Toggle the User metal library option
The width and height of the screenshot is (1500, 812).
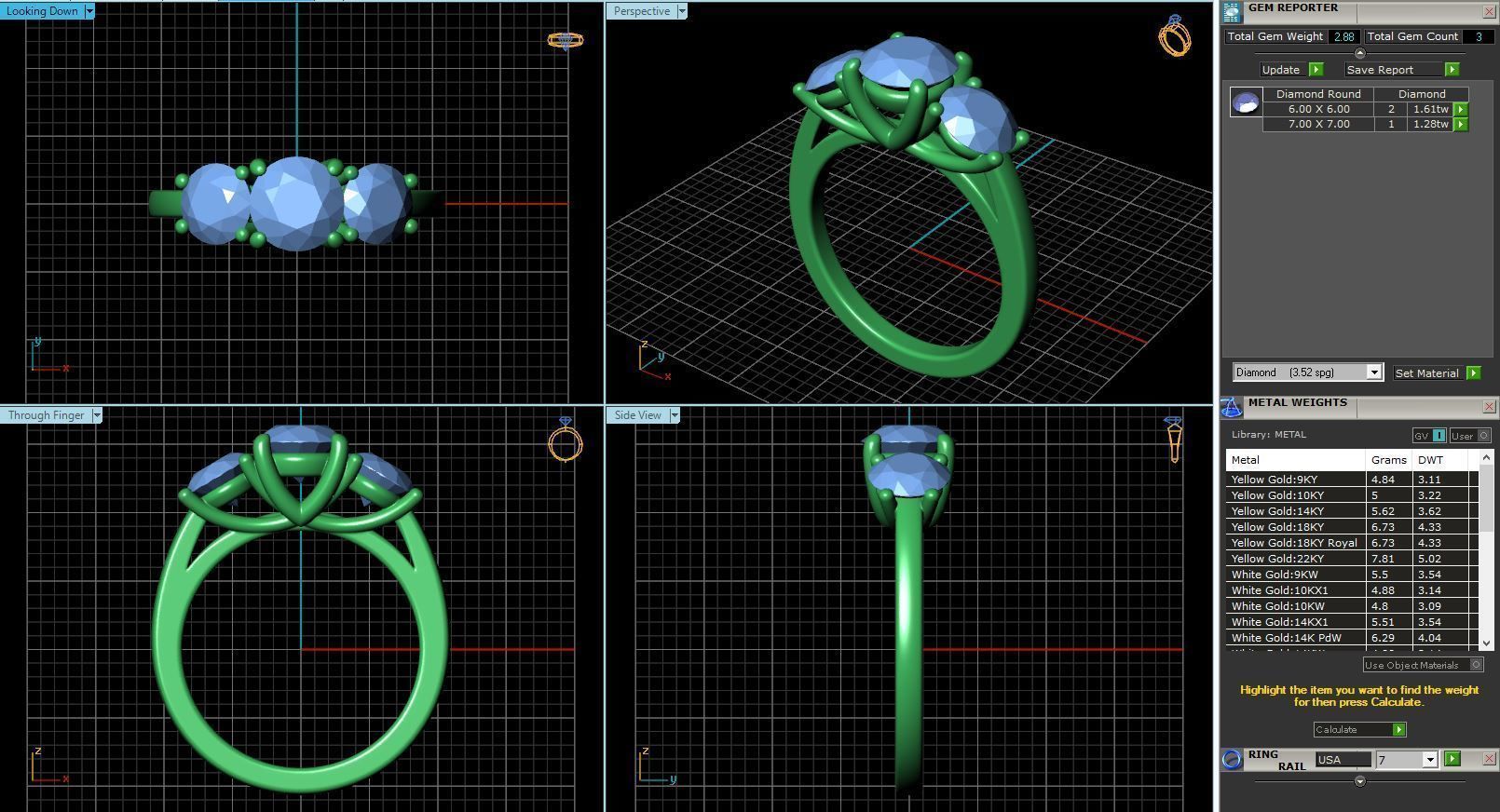(1470, 435)
